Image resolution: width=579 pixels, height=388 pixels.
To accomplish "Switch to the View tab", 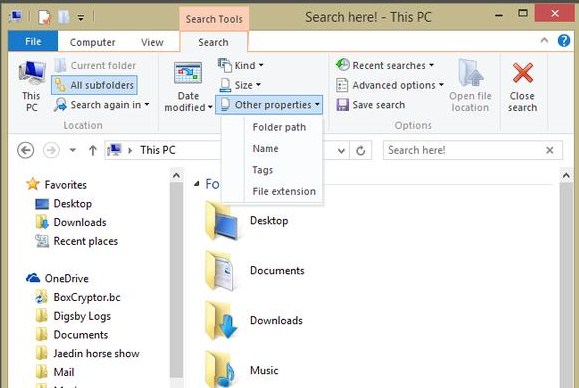I will pos(152,42).
